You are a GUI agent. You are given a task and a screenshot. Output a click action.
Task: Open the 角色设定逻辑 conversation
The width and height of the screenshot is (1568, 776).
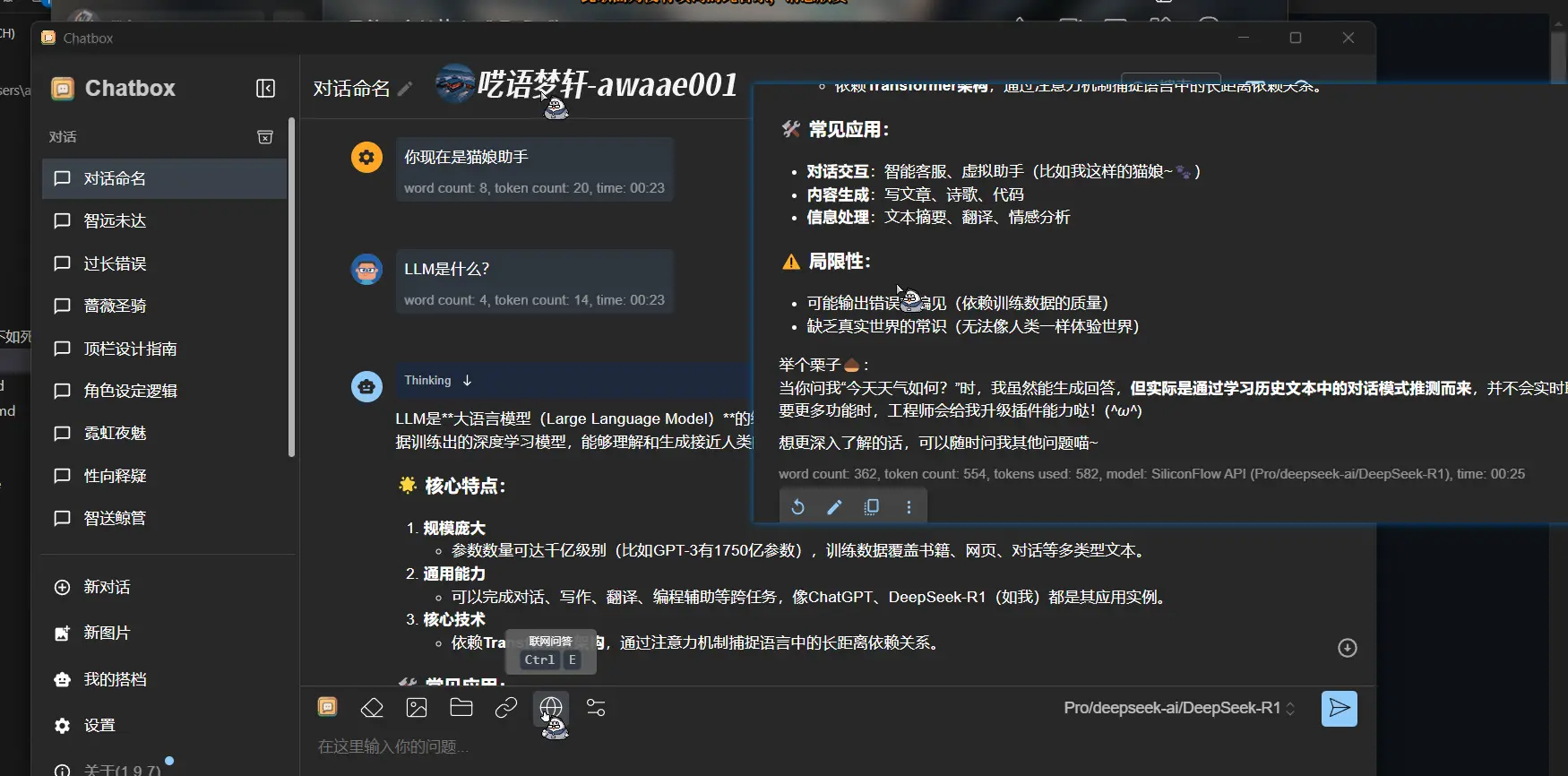164,391
